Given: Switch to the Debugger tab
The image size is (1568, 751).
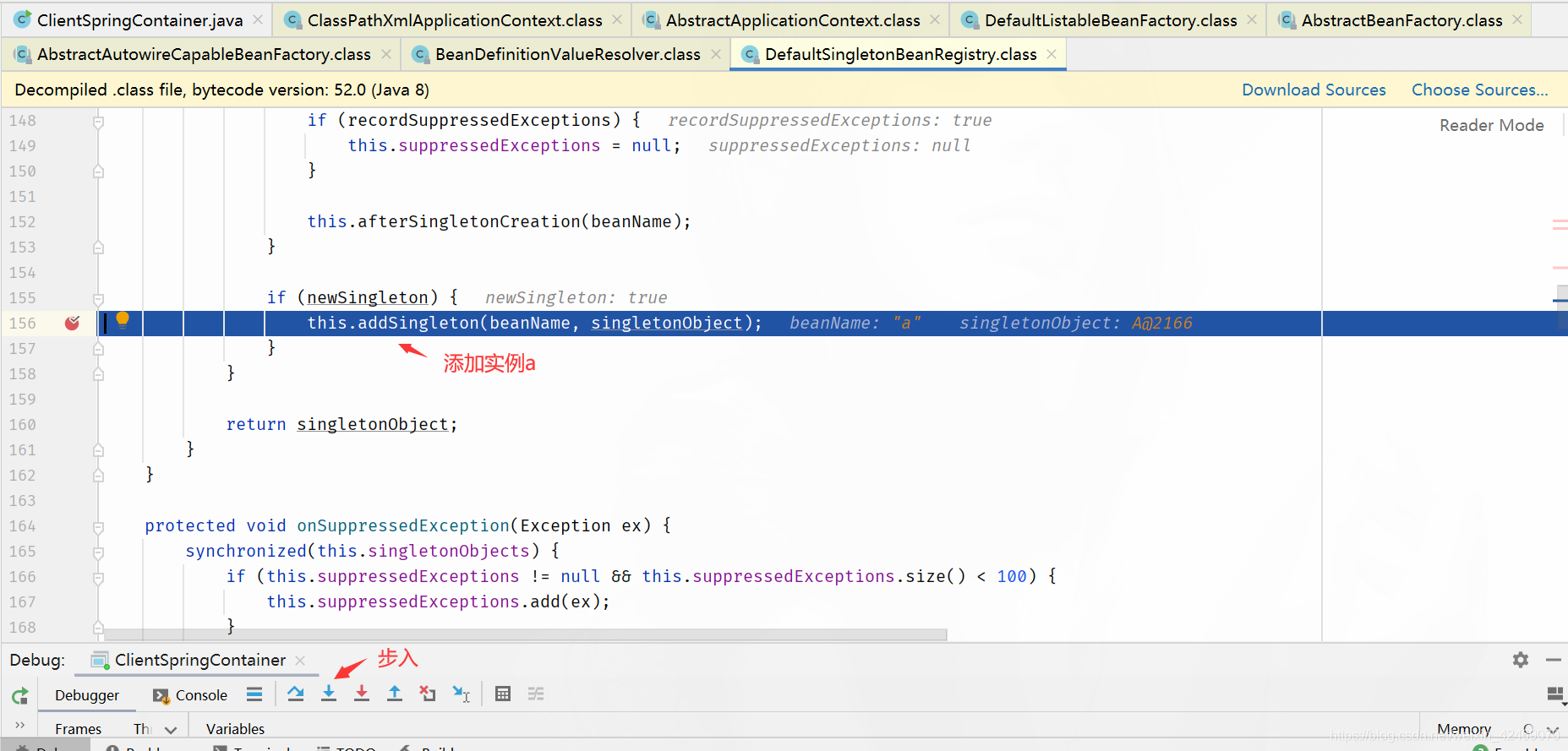Looking at the screenshot, I should 87,695.
